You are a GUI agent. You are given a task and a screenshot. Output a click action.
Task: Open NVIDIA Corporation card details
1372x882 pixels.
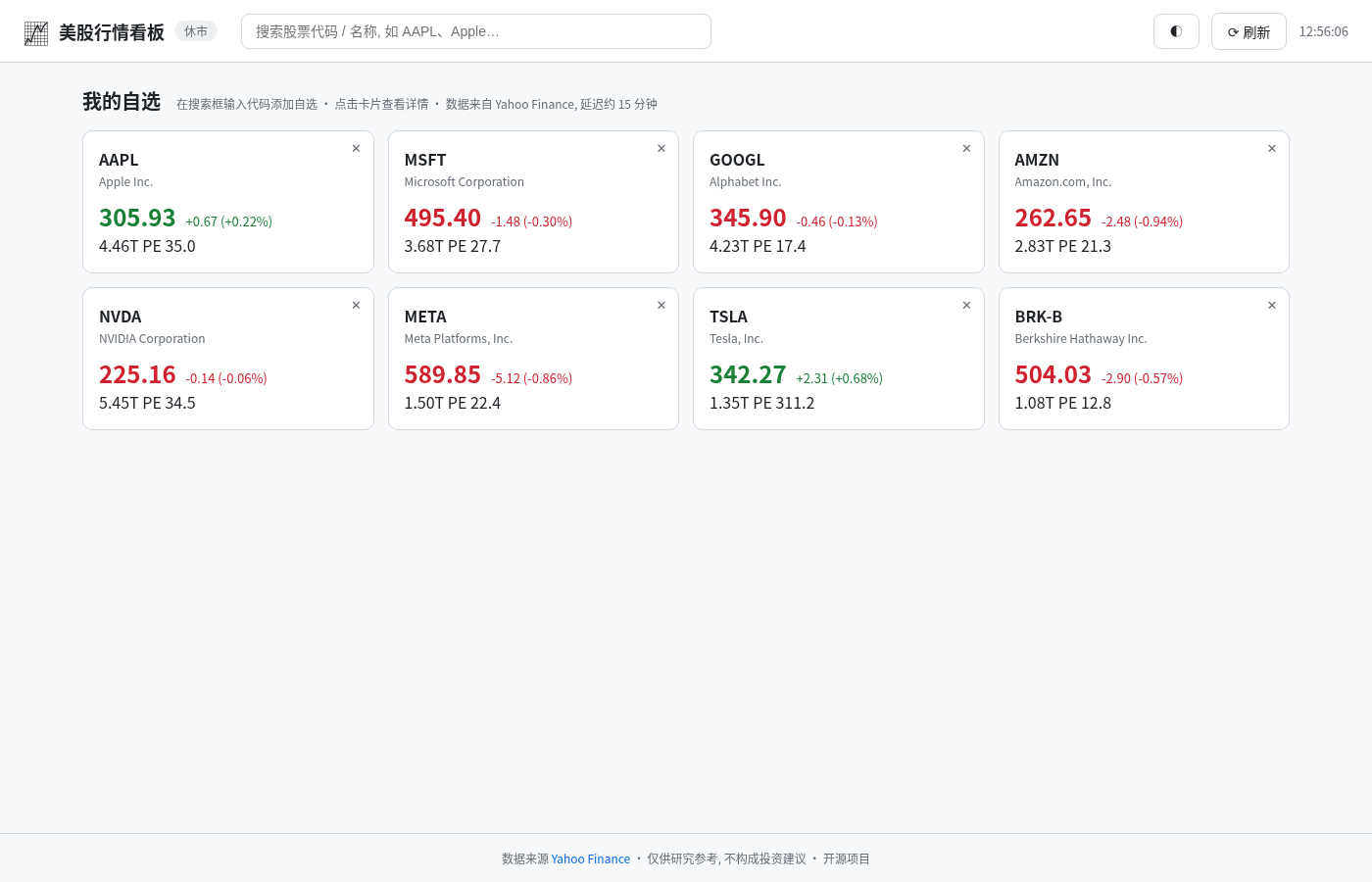228,359
